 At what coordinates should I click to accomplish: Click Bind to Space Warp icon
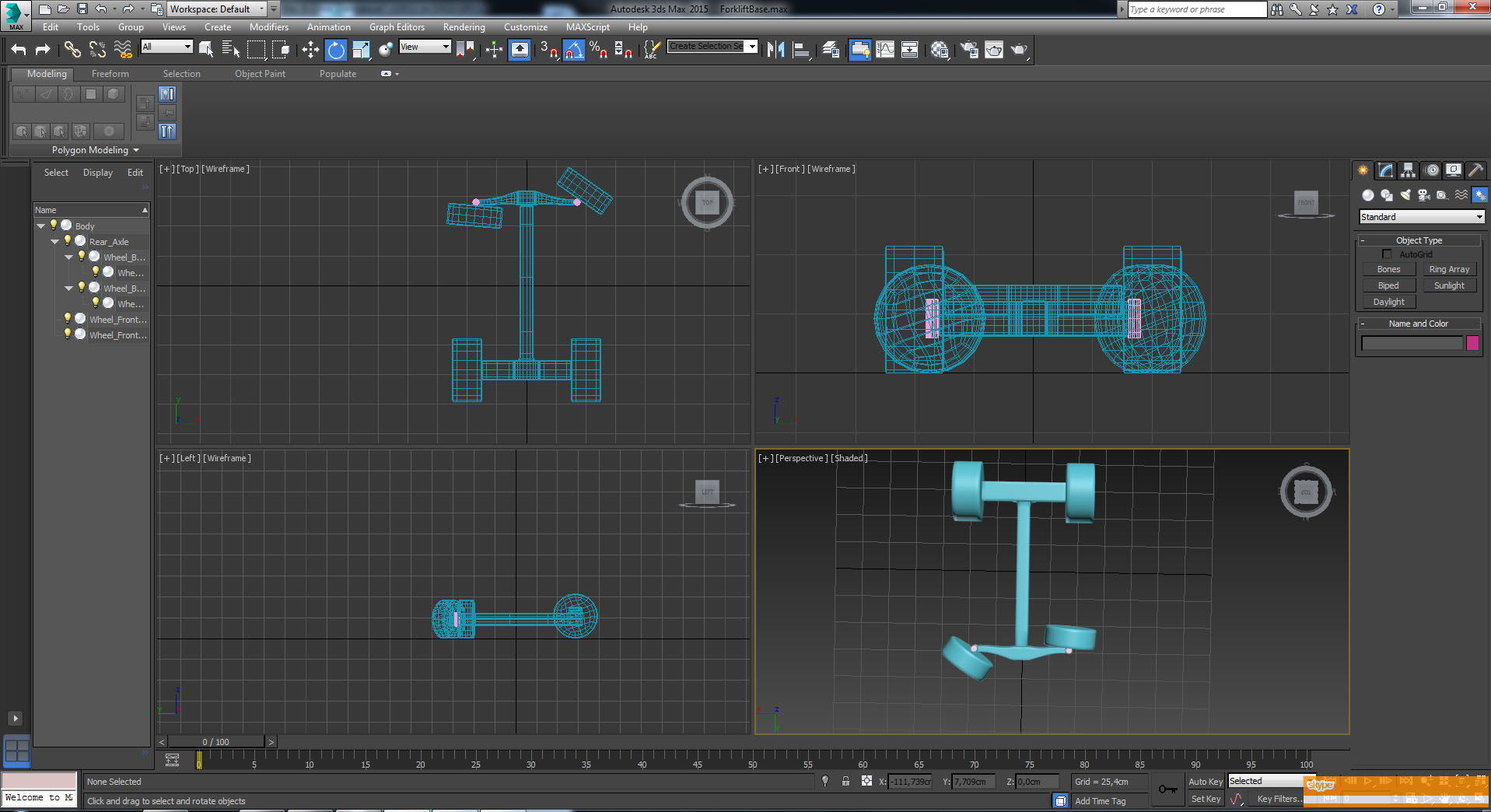coord(123,50)
